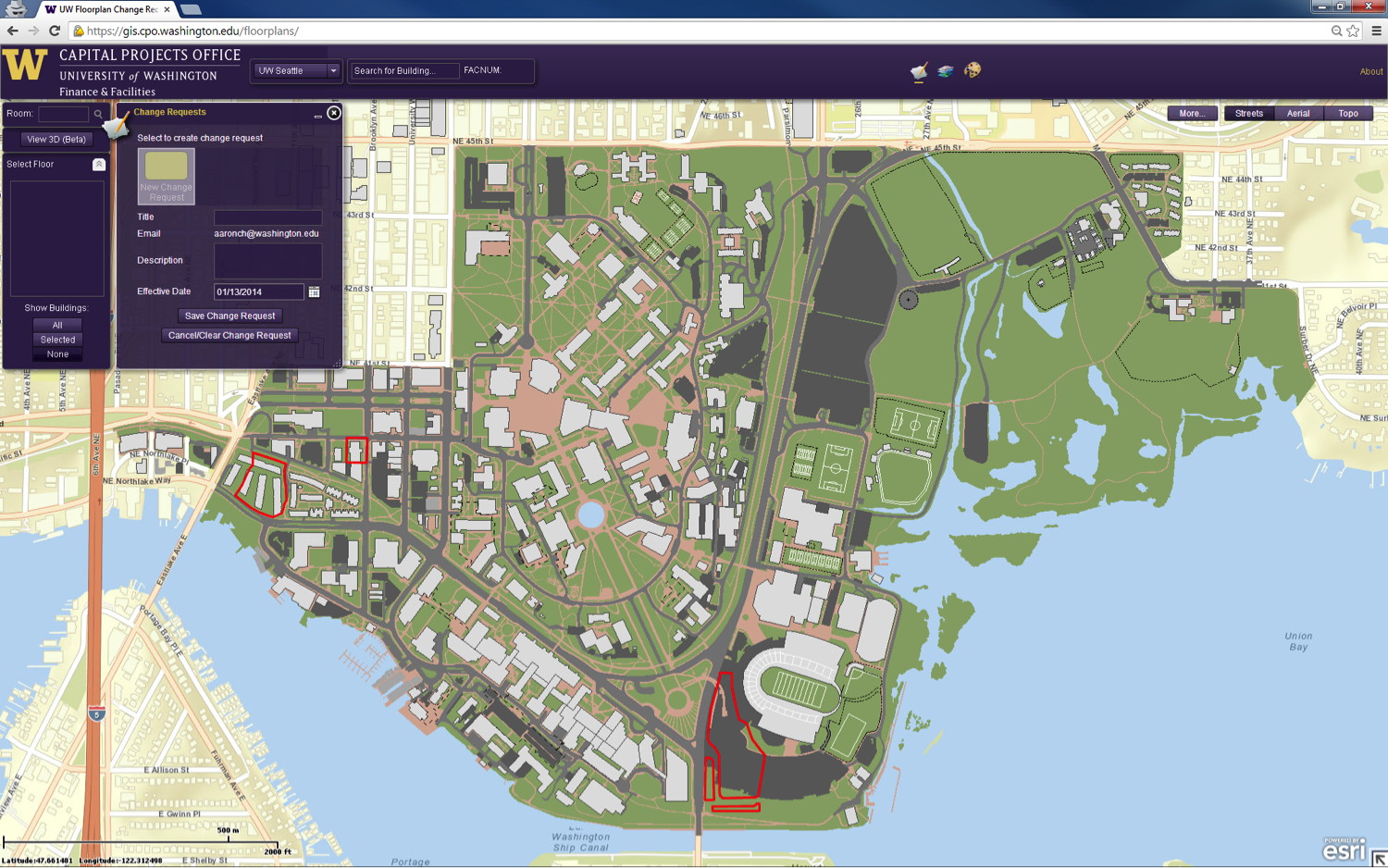Switch basemap to Aerial
Image resolution: width=1388 pixels, height=868 pixels.
point(1298,113)
